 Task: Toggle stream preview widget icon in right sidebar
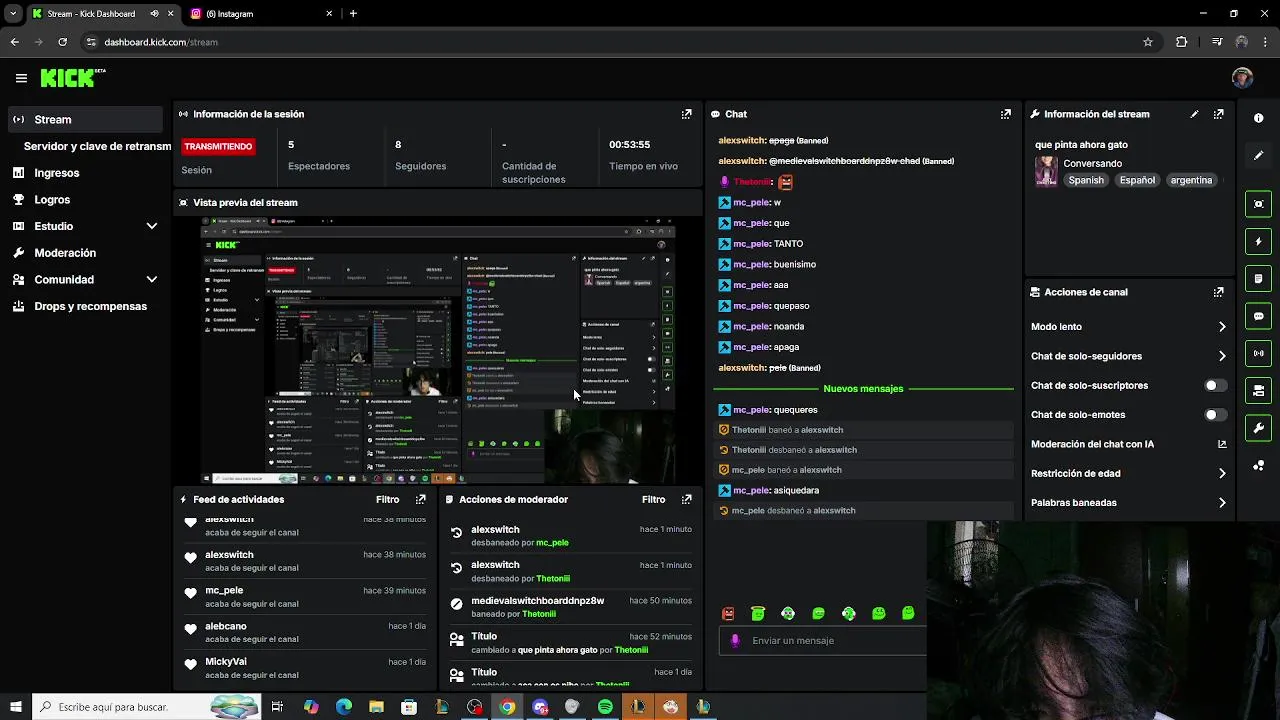(1258, 204)
